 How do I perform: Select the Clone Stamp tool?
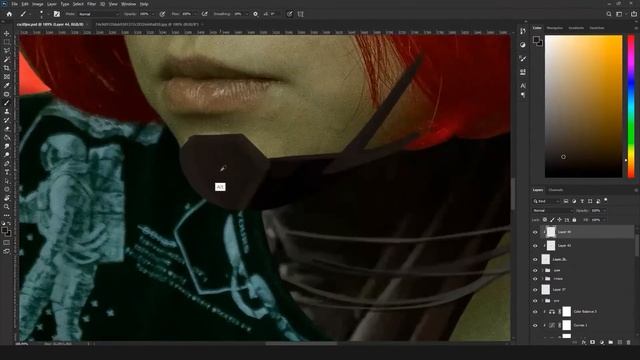7,111
